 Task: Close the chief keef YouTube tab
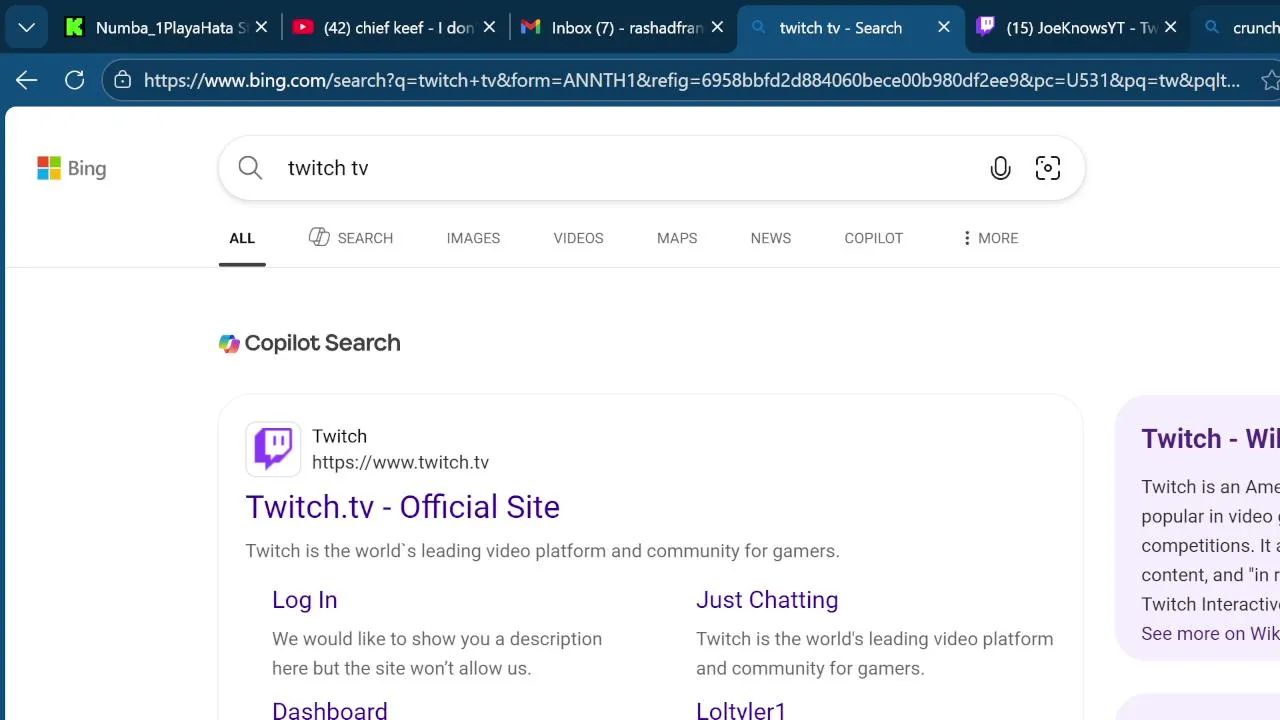click(x=489, y=28)
